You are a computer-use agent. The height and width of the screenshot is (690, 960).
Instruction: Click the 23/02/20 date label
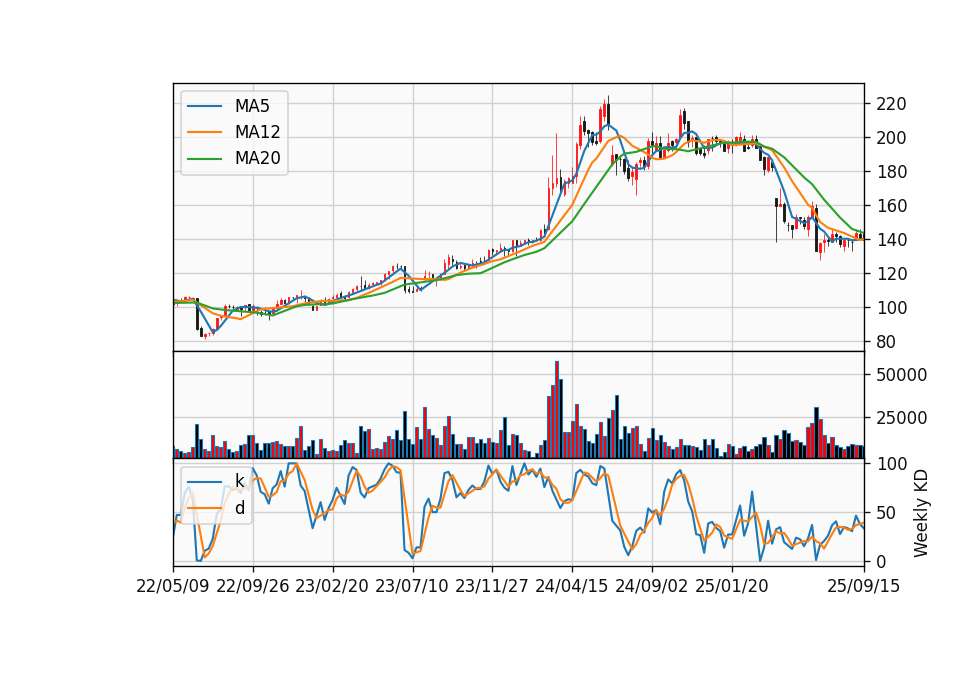(x=332, y=587)
